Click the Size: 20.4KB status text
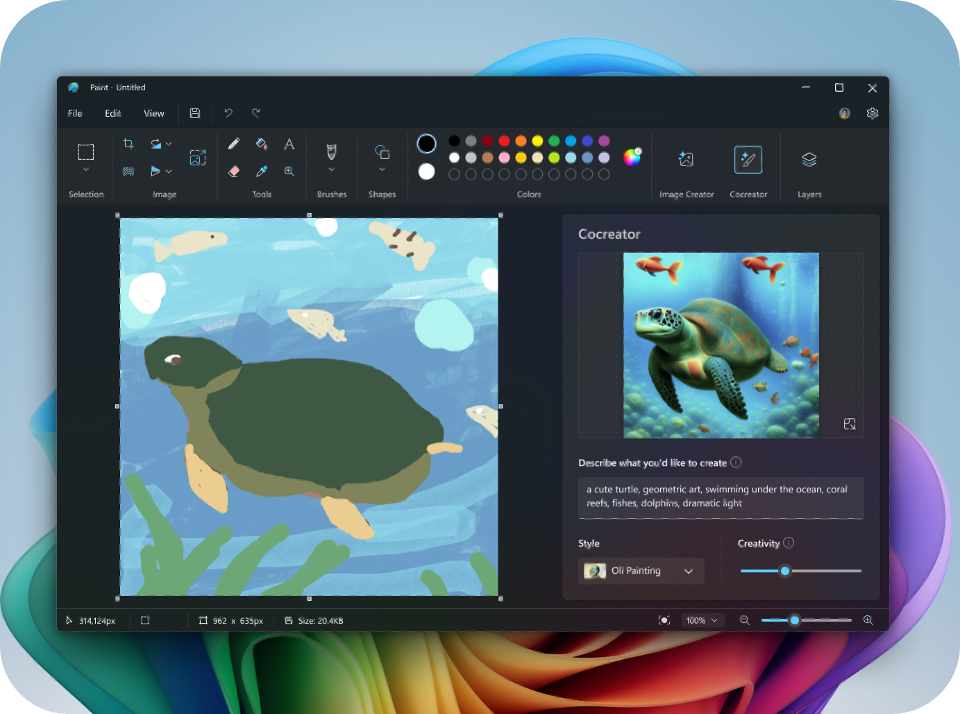The width and height of the screenshot is (960, 714). pyautogui.click(x=321, y=620)
